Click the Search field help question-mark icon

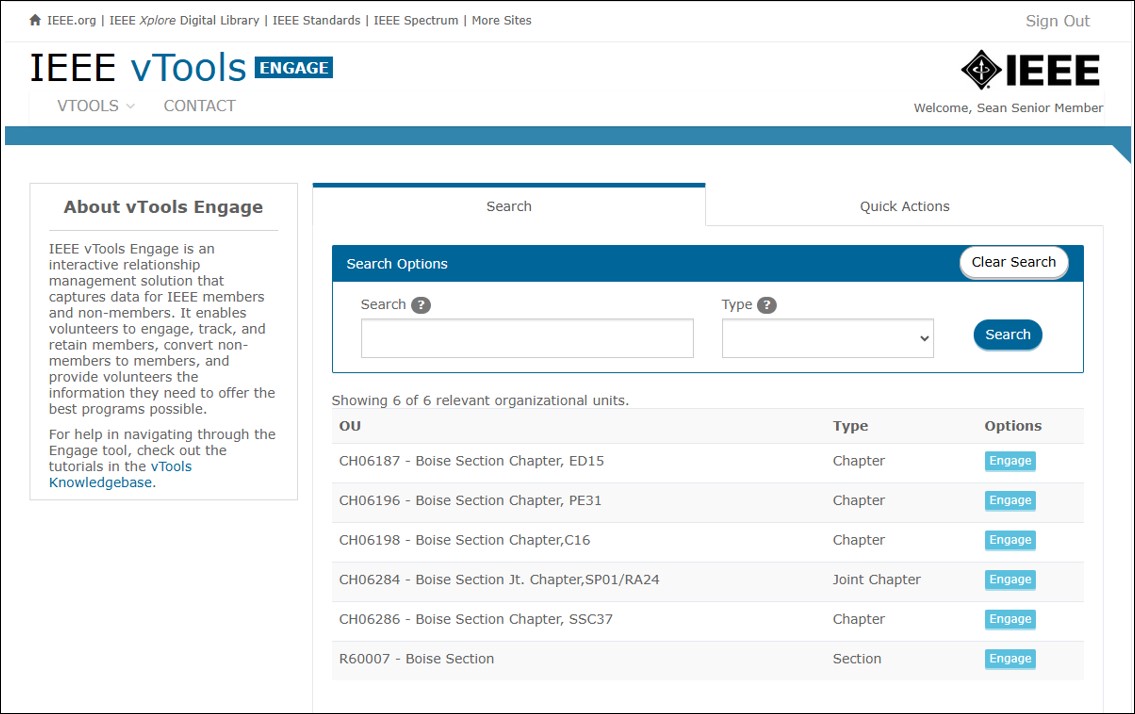421,305
